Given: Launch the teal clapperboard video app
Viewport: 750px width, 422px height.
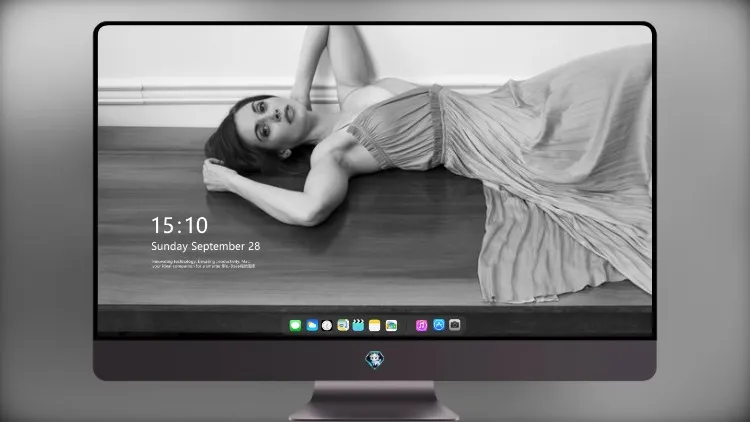Looking at the screenshot, I should coord(358,325).
